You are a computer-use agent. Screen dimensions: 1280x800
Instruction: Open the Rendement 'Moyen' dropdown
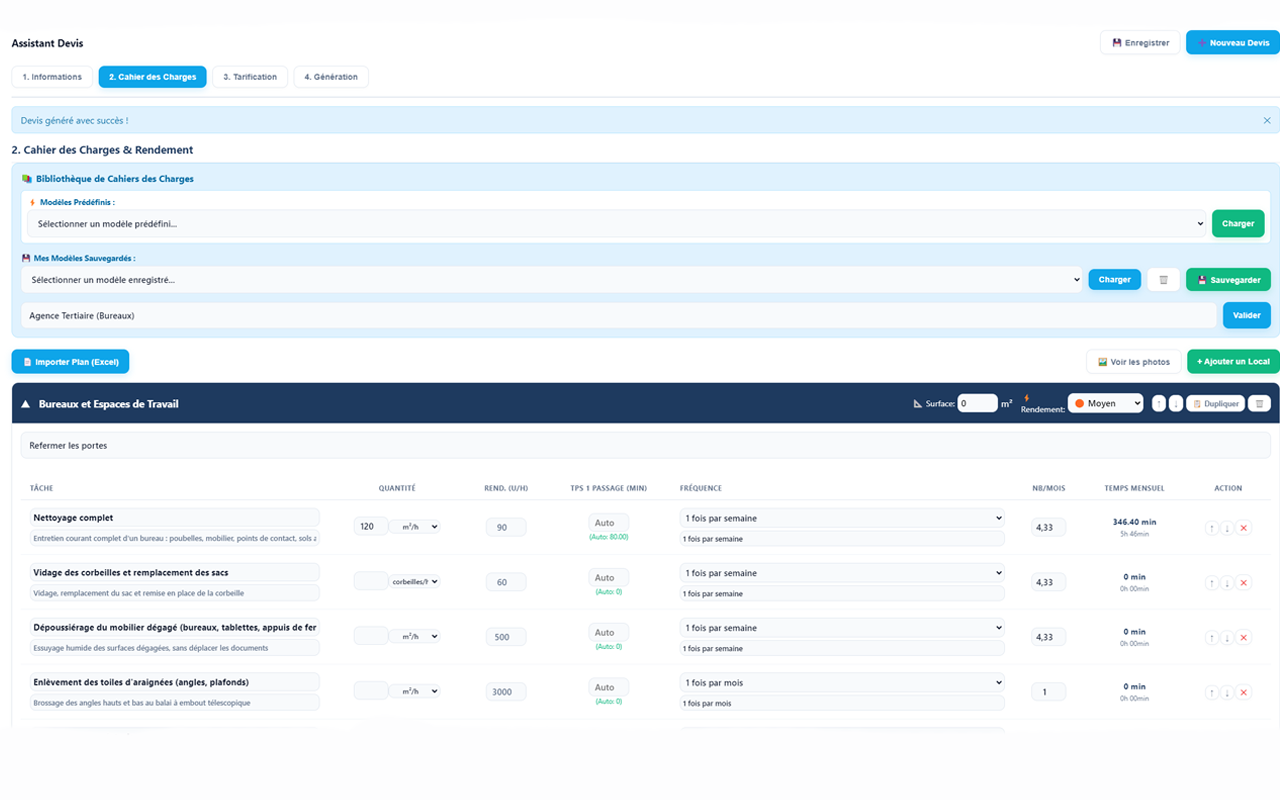click(1105, 403)
